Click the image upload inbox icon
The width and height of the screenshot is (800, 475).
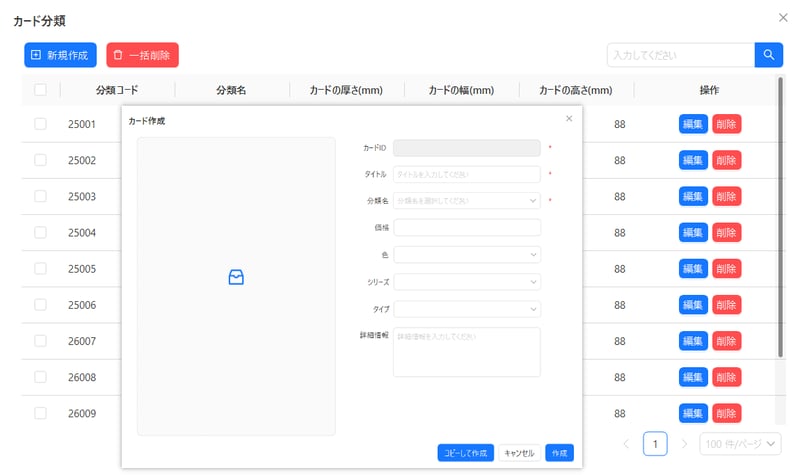[236, 277]
